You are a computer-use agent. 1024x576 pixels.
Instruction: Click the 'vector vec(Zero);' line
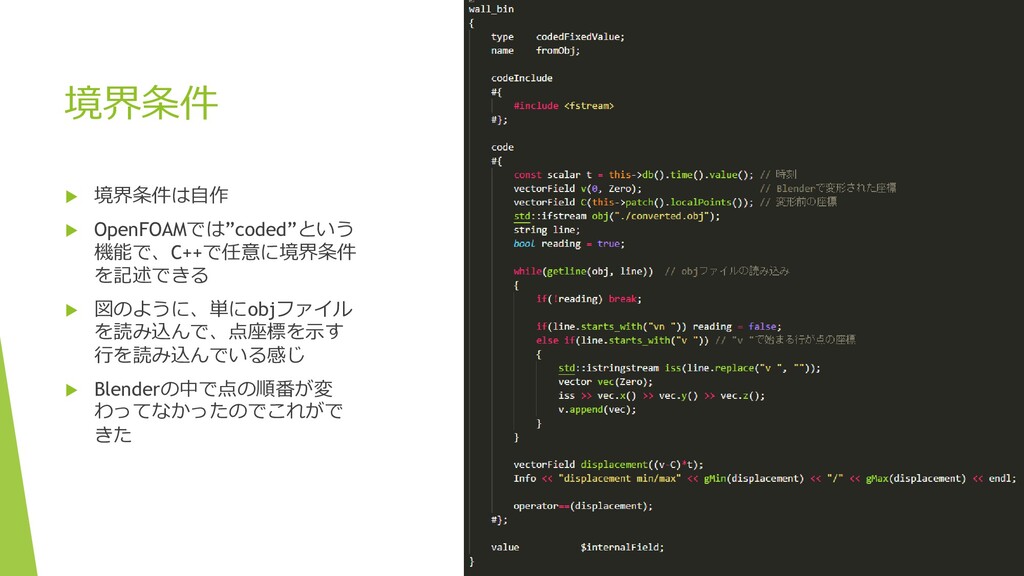[605, 382]
